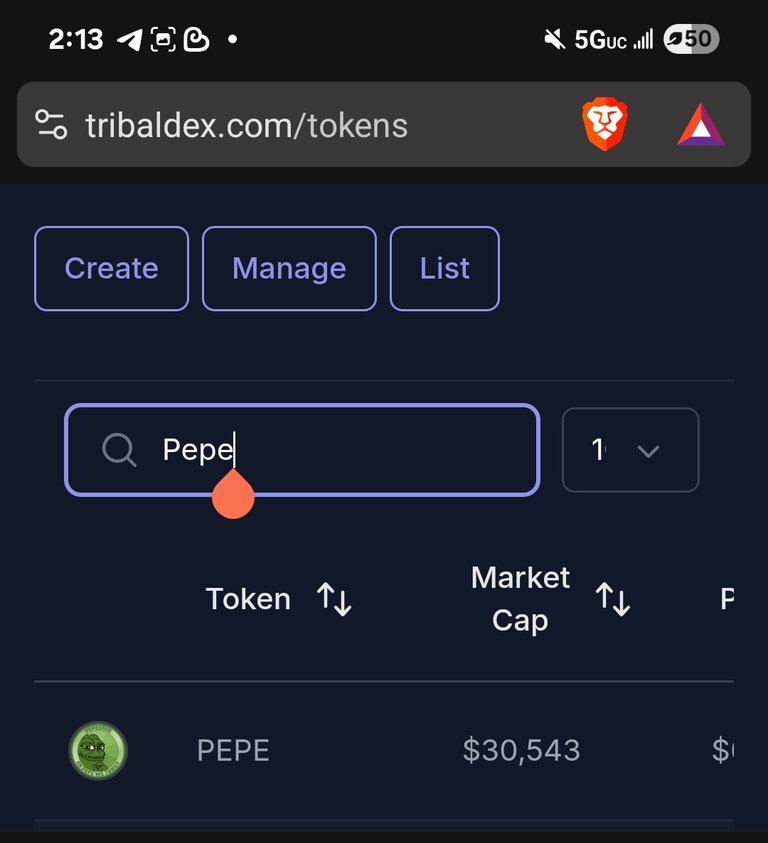Tap the orange text cursor handle
This screenshot has height=843, width=768.
233,494
